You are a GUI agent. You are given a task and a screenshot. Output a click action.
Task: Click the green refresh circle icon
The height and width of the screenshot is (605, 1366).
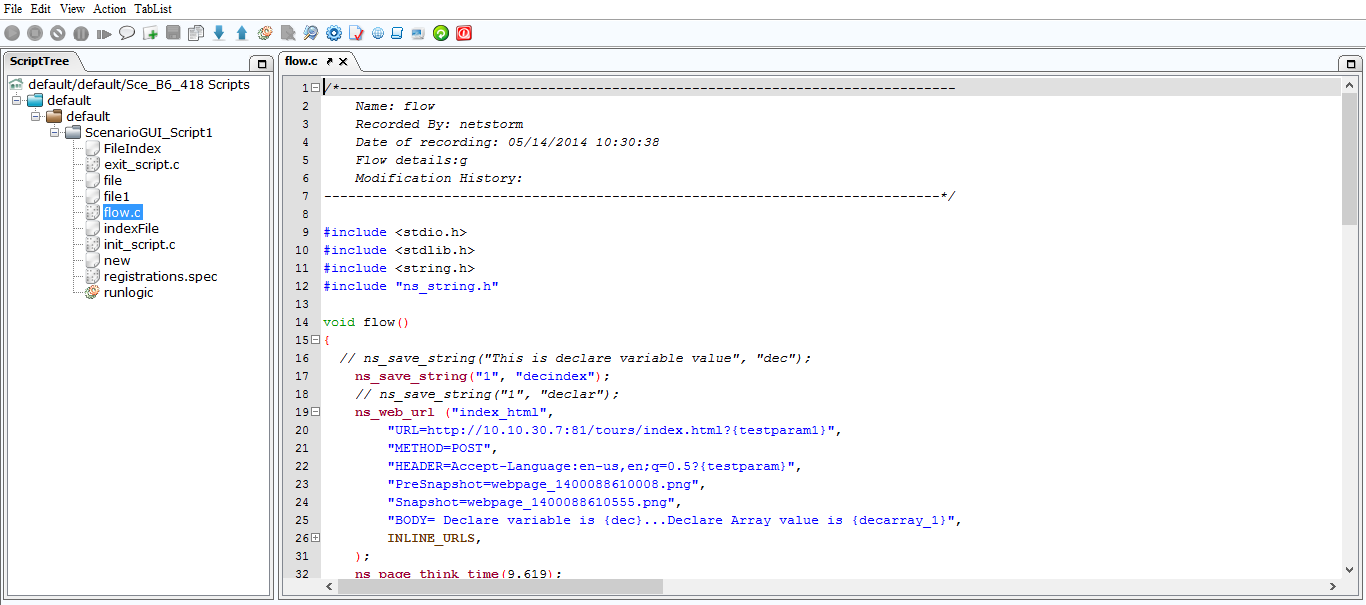[441, 33]
